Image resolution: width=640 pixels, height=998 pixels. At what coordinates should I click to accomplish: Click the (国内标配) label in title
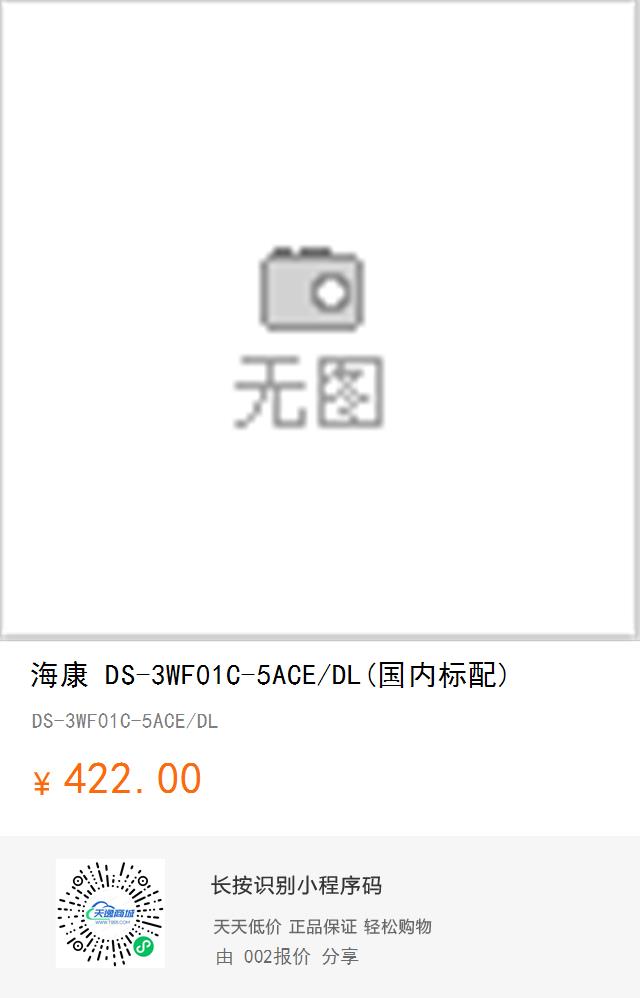point(438,675)
